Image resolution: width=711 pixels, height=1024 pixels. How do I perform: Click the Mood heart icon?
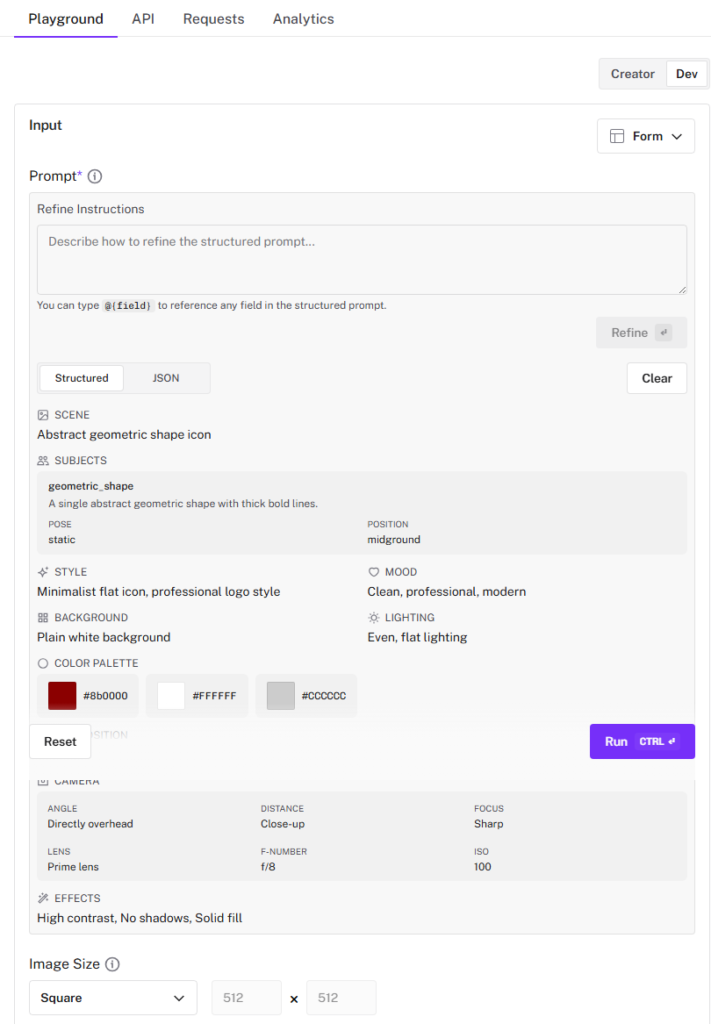coord(374,572)
